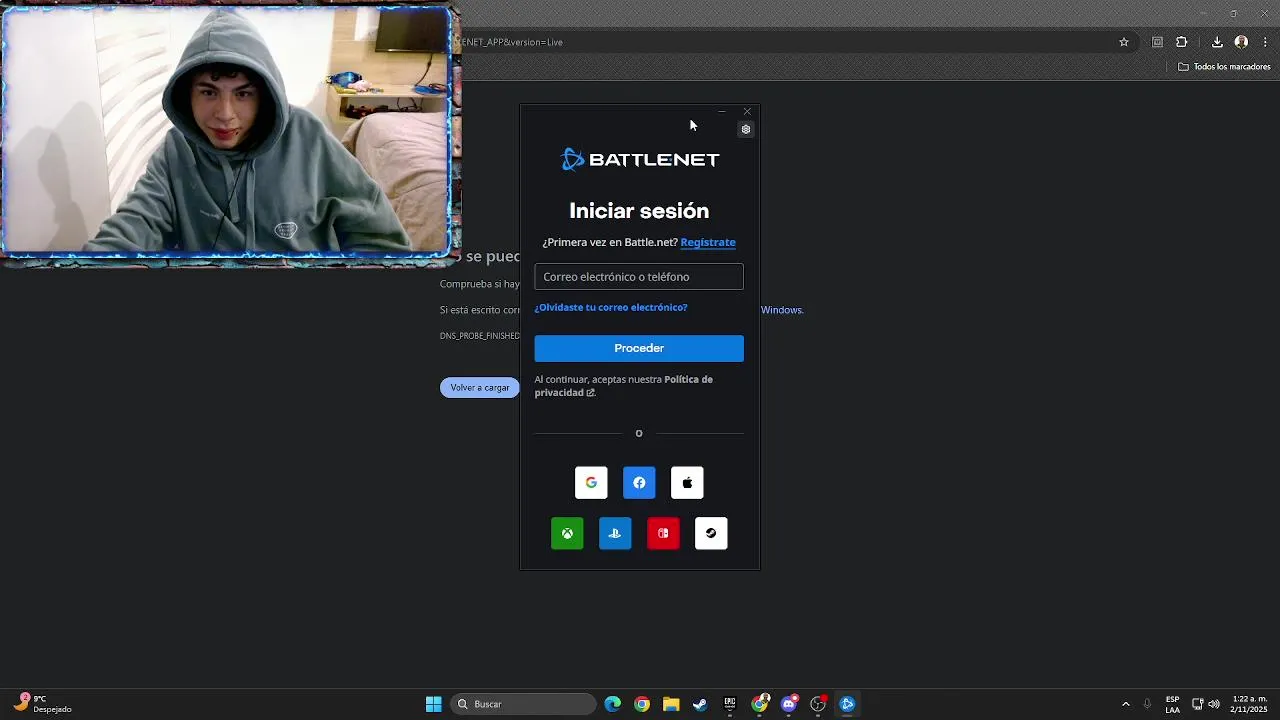This screenshot has width=1280, height=720.
Task: Click Volver a cargar in Chrome
Action: [x=480, y=387]
